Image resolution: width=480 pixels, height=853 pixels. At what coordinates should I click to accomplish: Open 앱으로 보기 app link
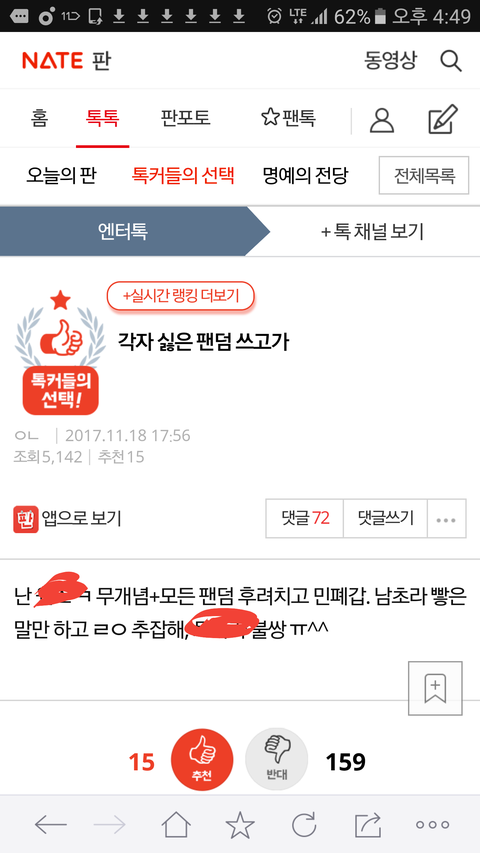(67, 518)
